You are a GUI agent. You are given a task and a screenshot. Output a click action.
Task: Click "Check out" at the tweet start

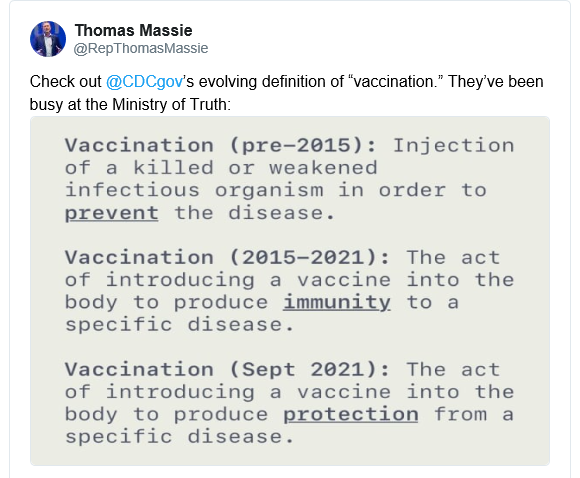pyautogui.click(x=65, y=82)
